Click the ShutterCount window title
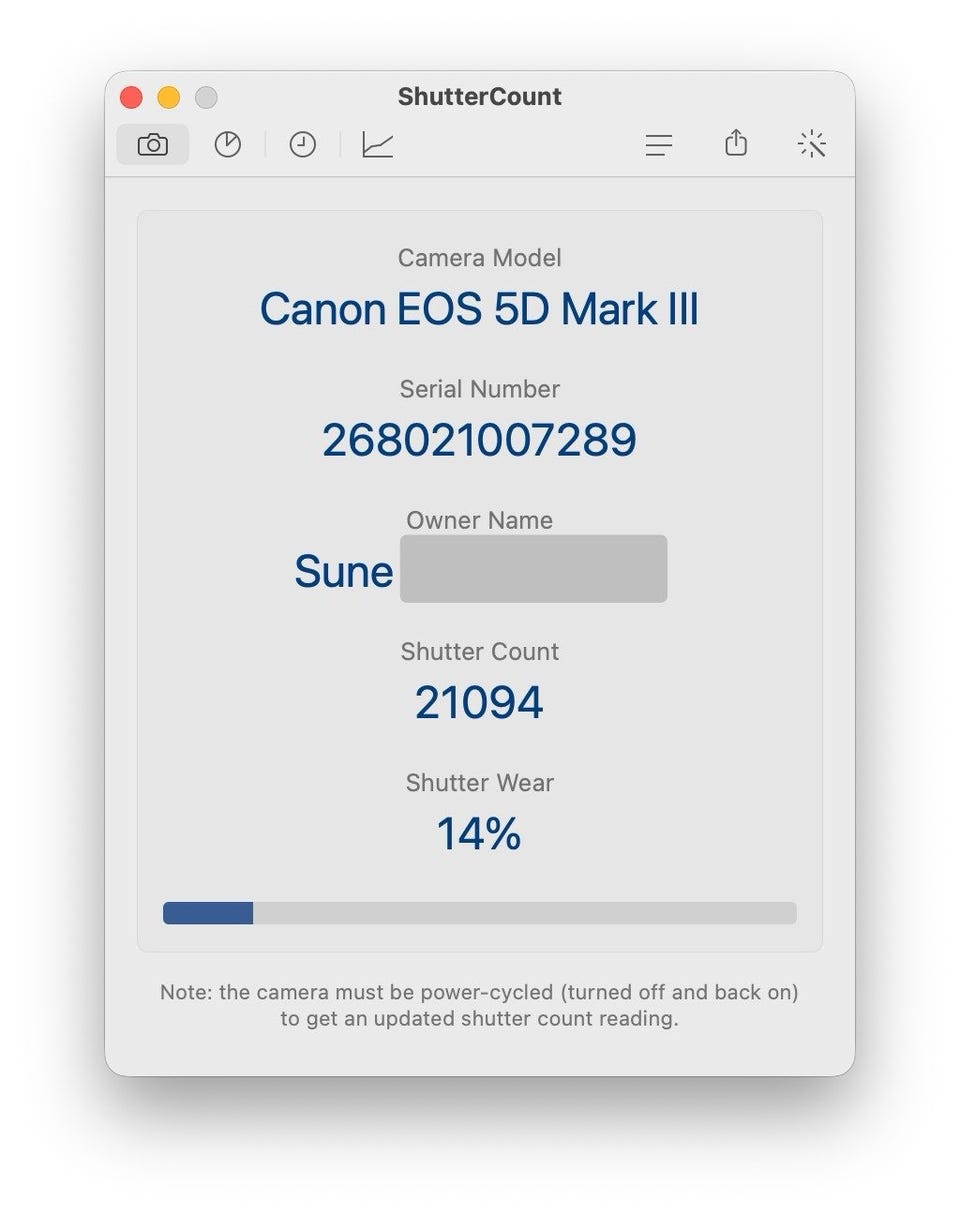 479,97
